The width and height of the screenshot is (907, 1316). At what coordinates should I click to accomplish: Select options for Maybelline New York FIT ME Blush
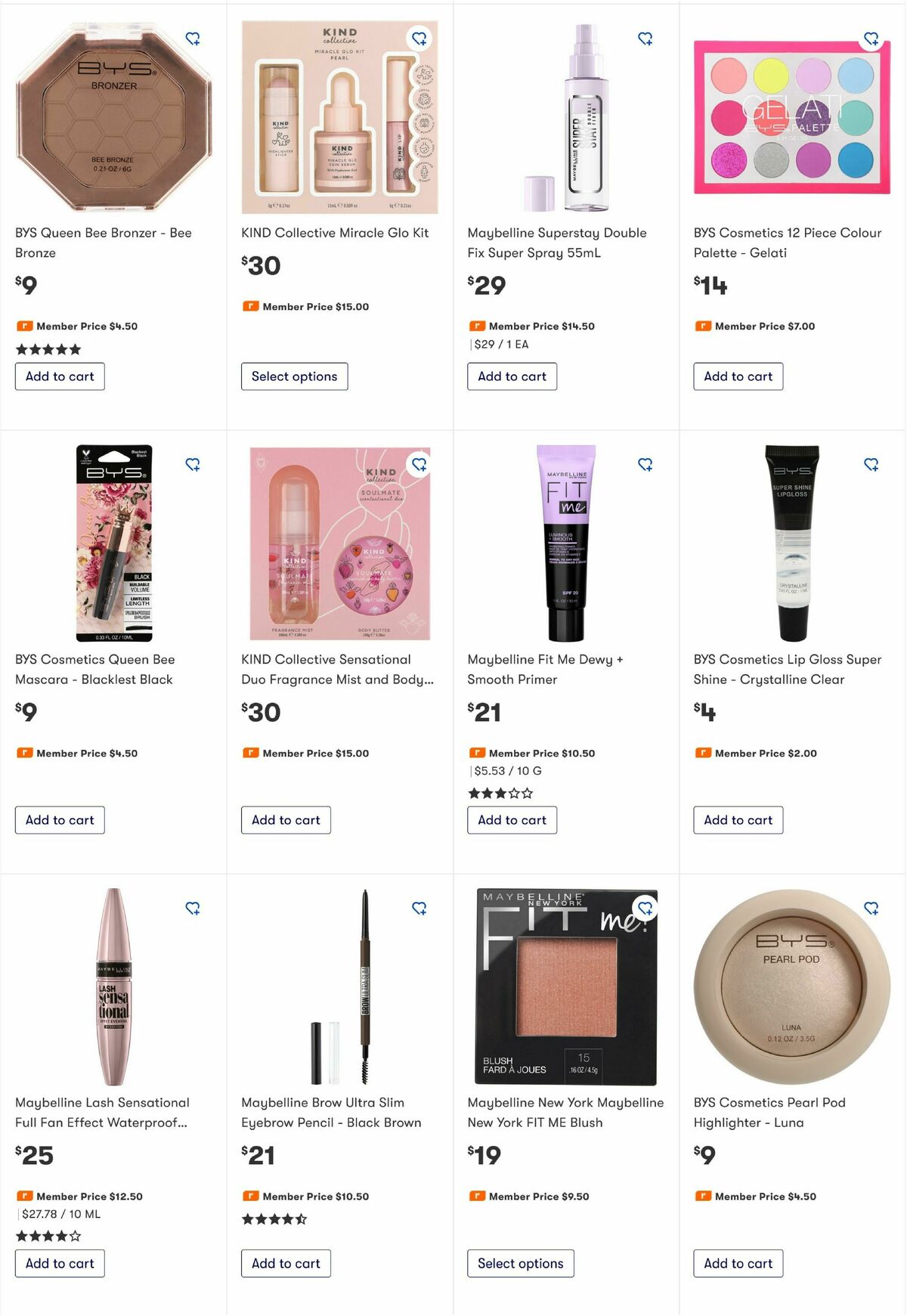tap(522, 1263)
